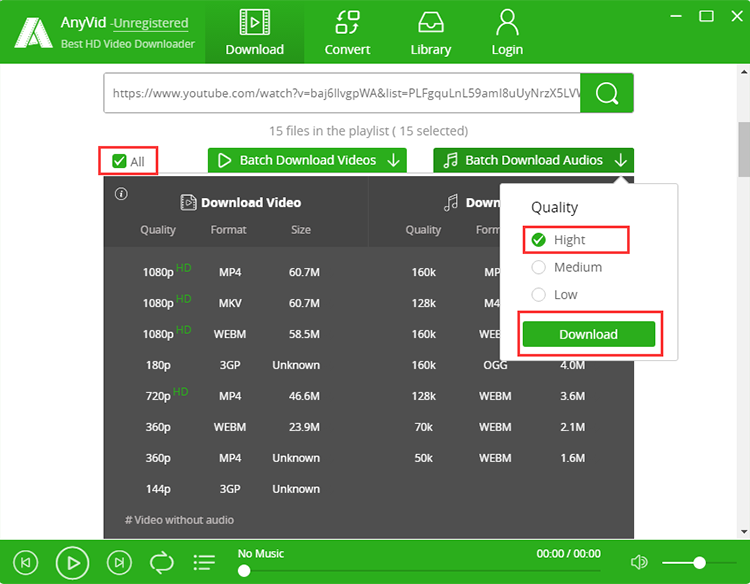
Task: Click previous track button
Action: tap(25, 562)
